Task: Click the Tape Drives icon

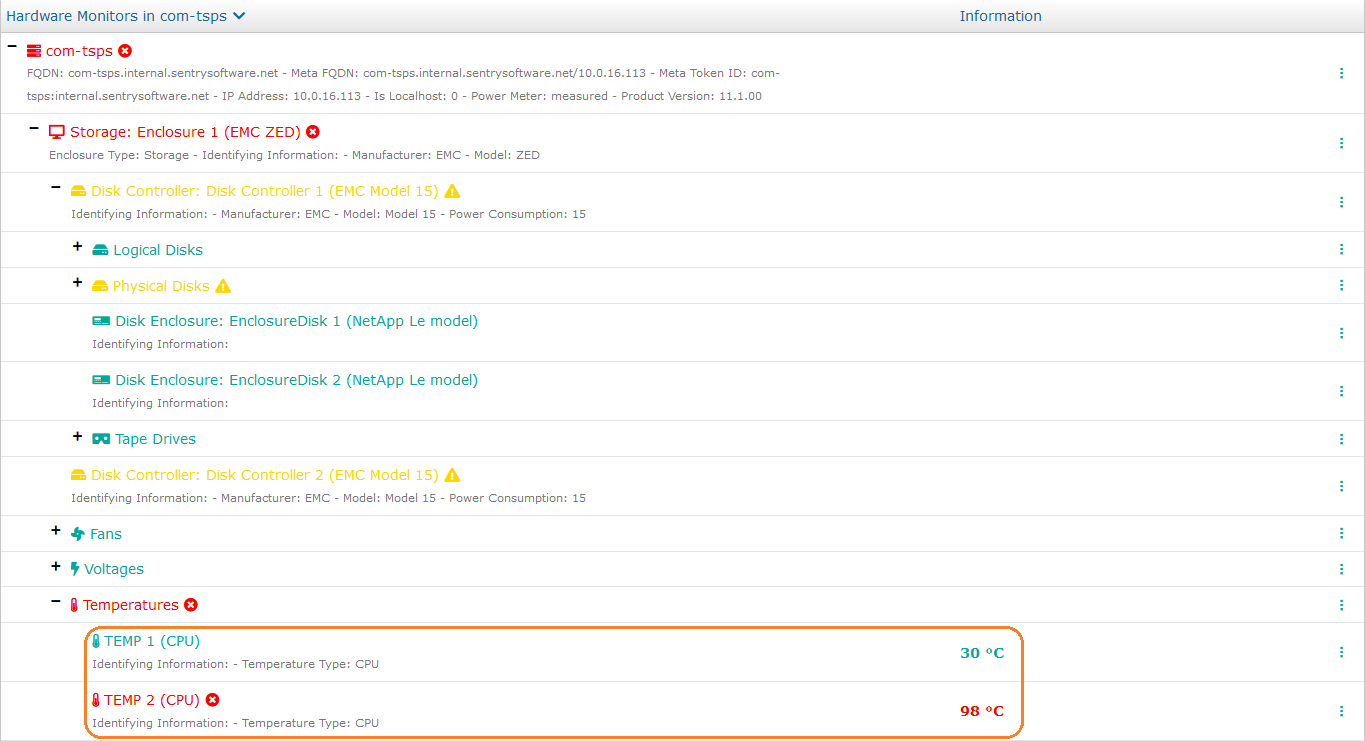Action: coord(101,439)
